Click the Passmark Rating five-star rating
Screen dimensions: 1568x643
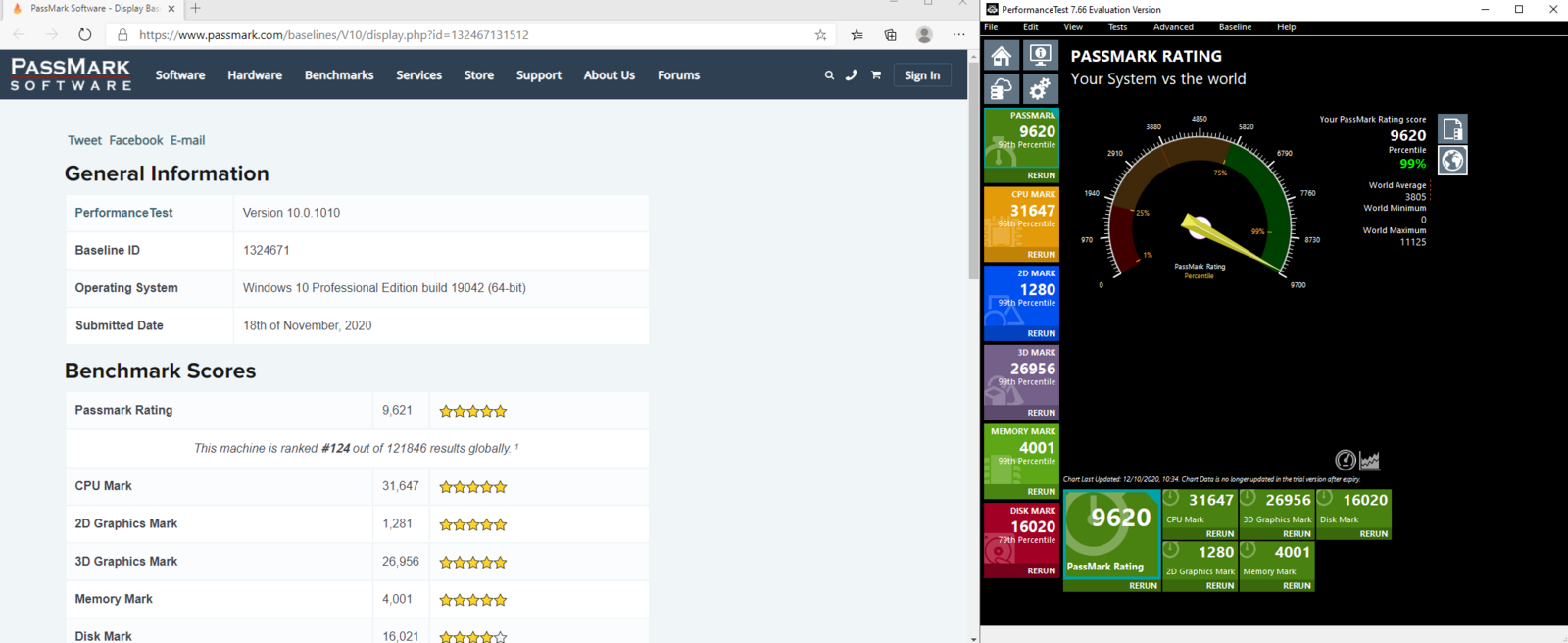[x=472, y=411]
